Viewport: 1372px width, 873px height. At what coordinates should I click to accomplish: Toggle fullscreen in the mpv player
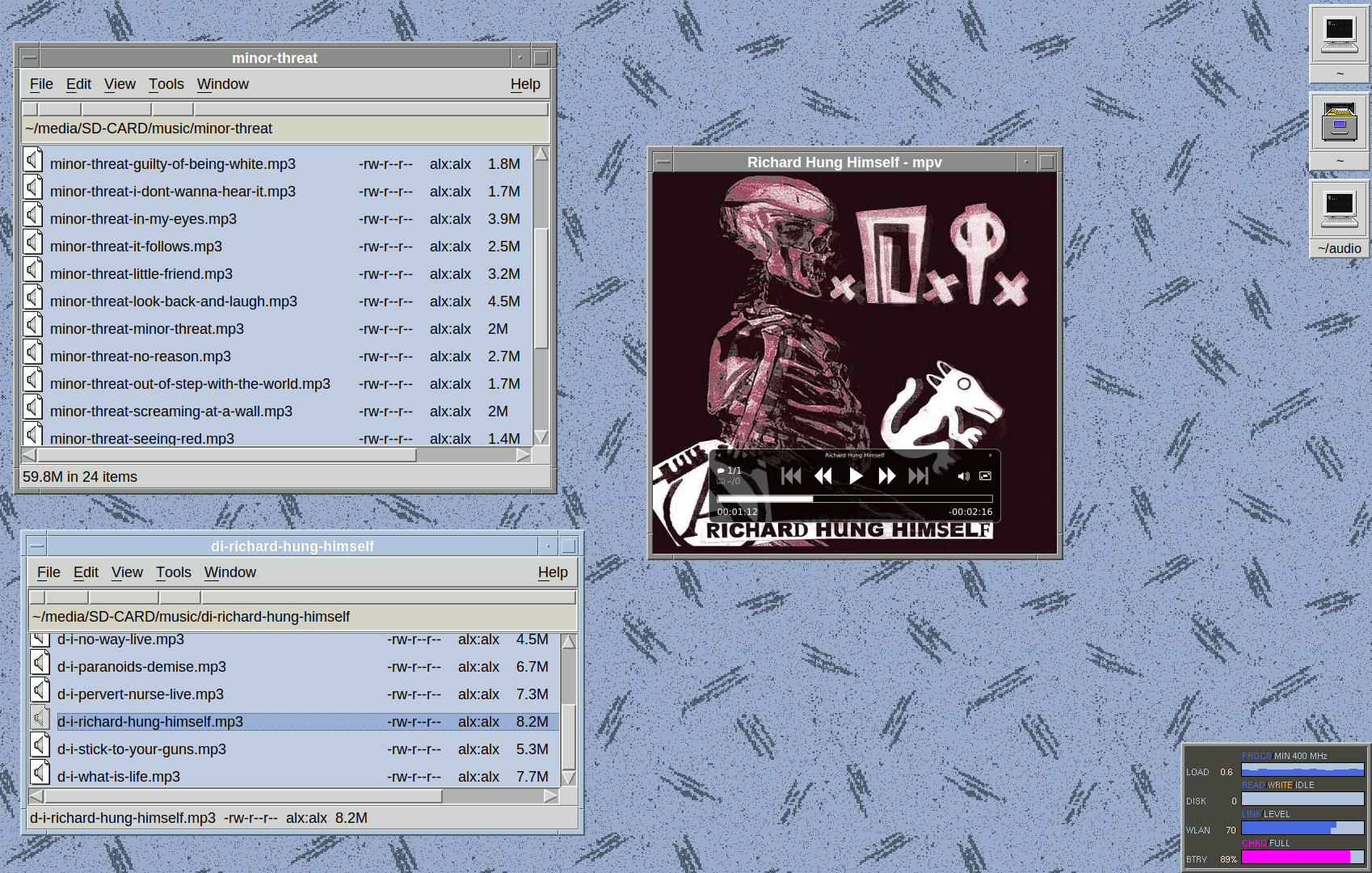[x=985, y=476]
